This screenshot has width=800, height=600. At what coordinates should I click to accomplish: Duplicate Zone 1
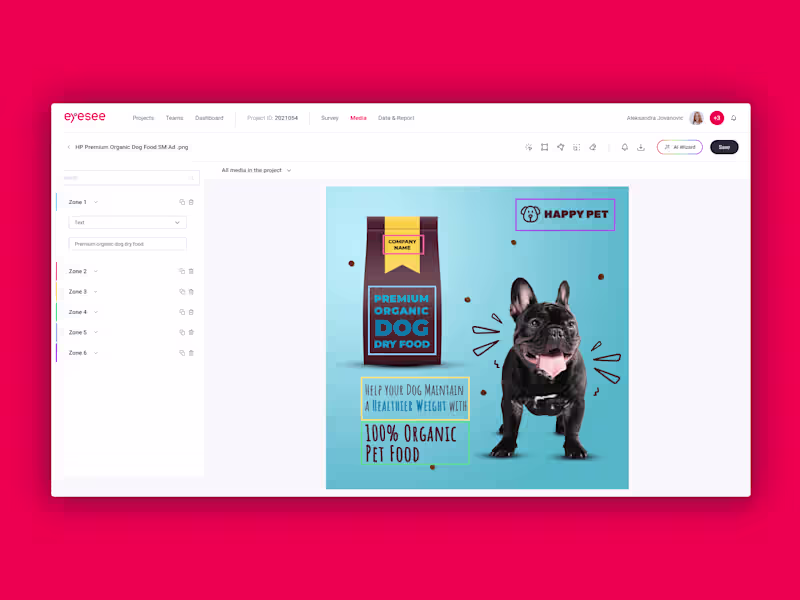[182, 202]
